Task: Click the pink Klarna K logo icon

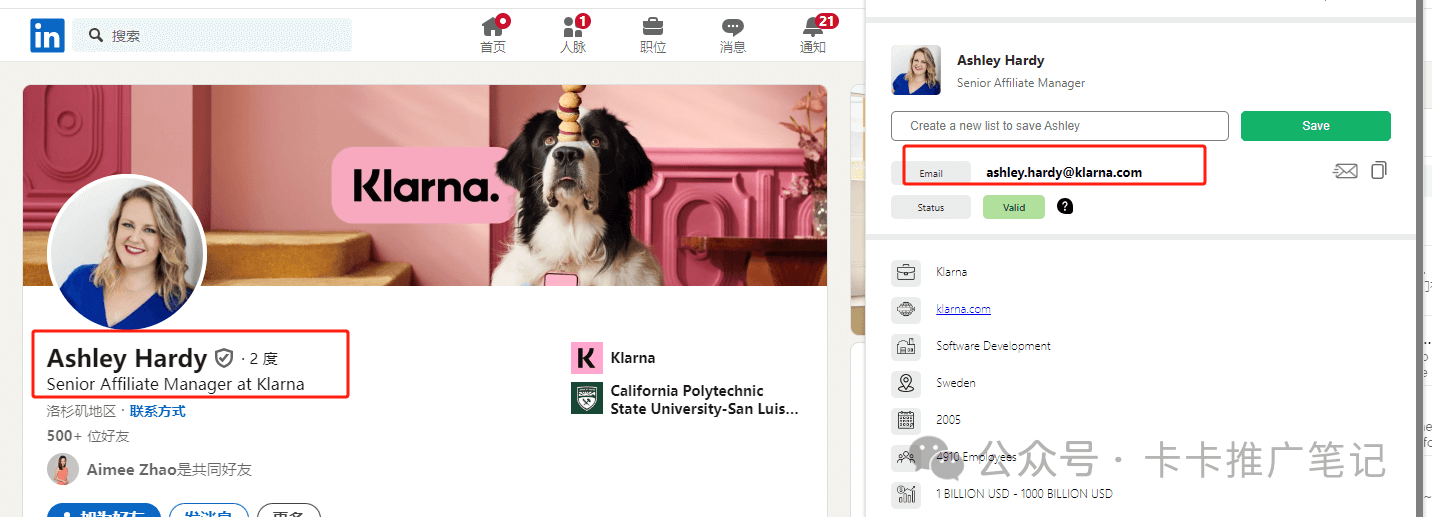Action: click(x=586, y=357)
